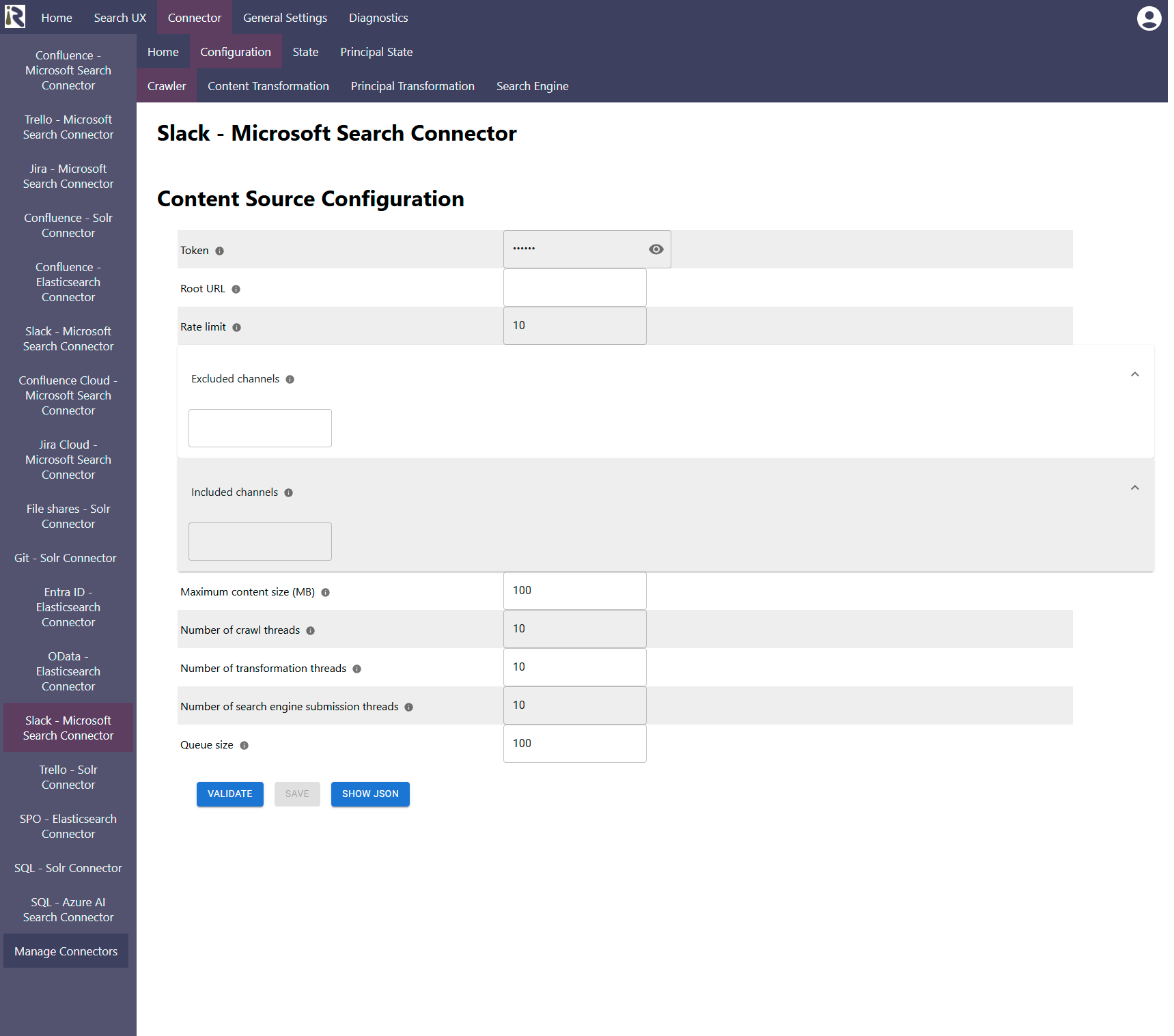Screen dimensions: 1174x1036
Task: Open File shares - Solr Connector
Action: click(x=68, y=516)
